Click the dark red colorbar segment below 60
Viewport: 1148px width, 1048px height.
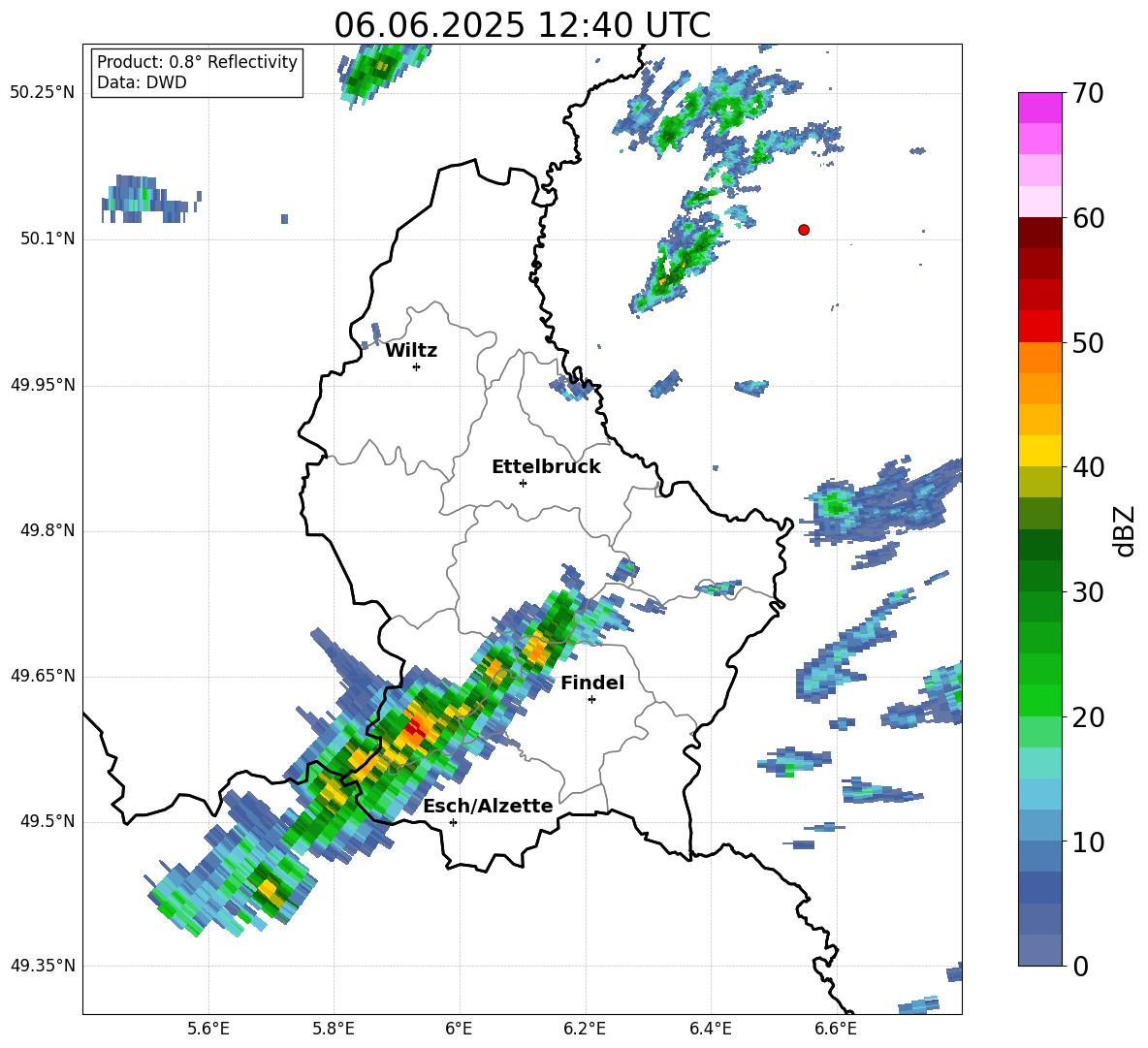click(1039, 233)
